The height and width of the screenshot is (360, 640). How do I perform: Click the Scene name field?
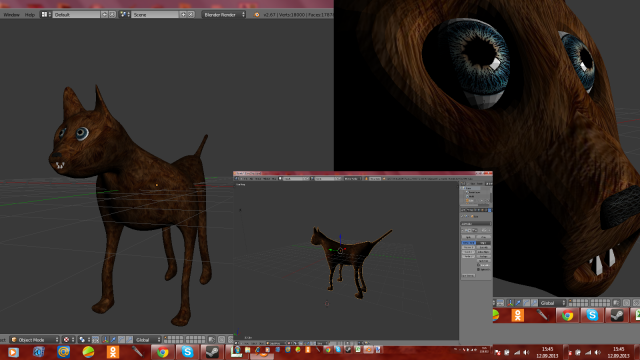155,15
